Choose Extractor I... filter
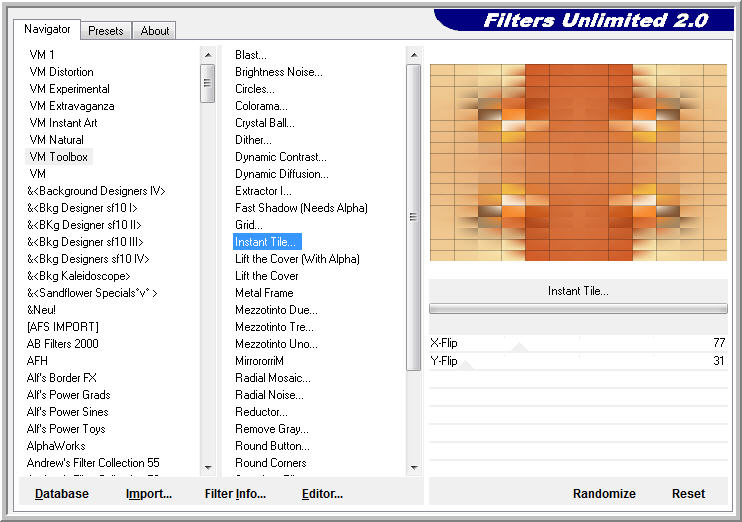Image resolution: width=742 pixels, height=522 pixels. (263, 191)
